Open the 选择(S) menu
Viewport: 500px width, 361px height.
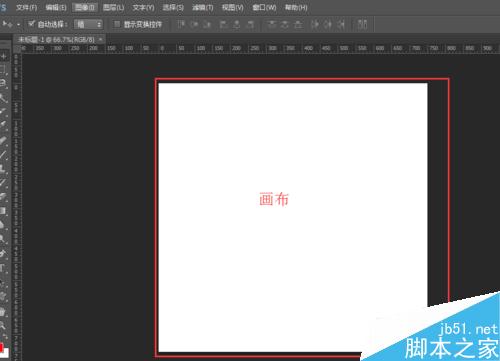[x=173, y=7]
